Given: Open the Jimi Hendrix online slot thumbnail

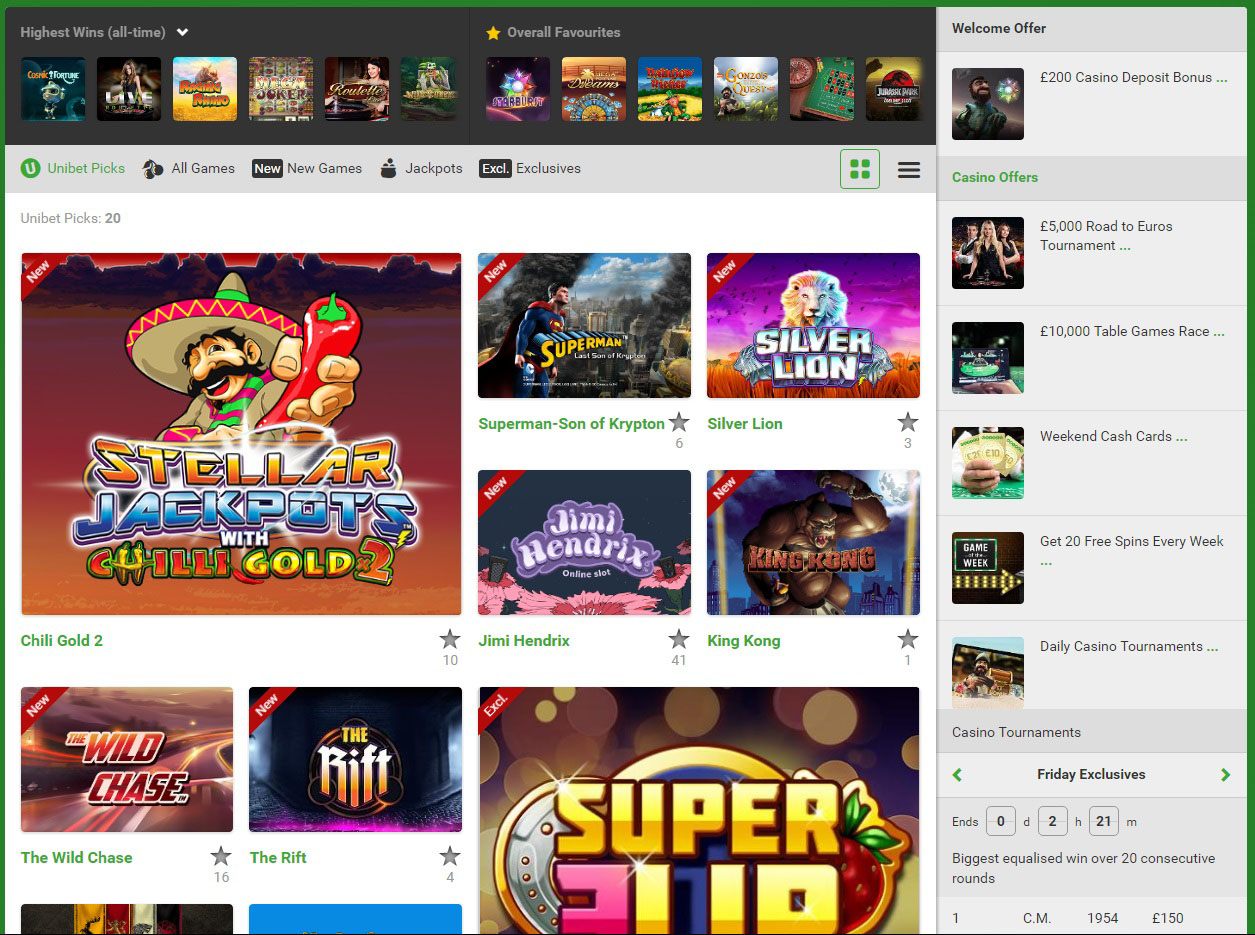Looking at the screenshot, I should tap(584, 543).
